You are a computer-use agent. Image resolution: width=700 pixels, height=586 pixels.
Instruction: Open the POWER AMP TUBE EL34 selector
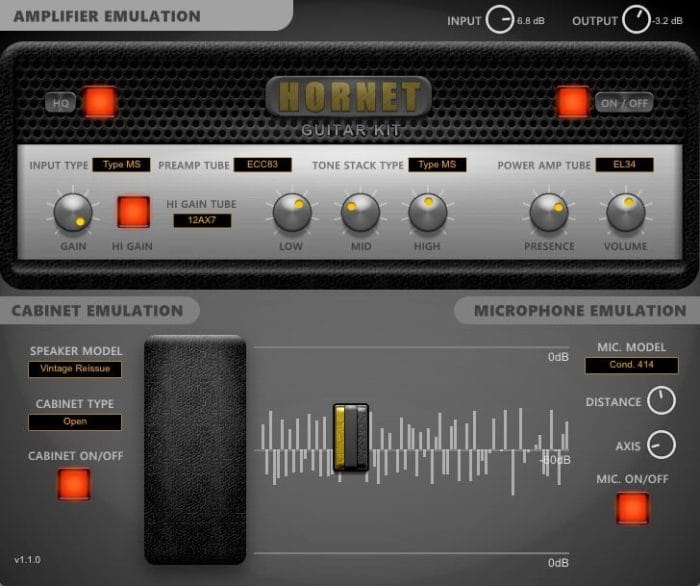(624, 165)
